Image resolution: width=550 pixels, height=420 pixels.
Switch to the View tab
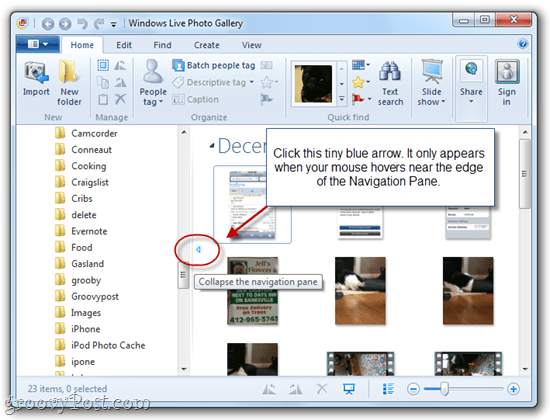(251, 45)
